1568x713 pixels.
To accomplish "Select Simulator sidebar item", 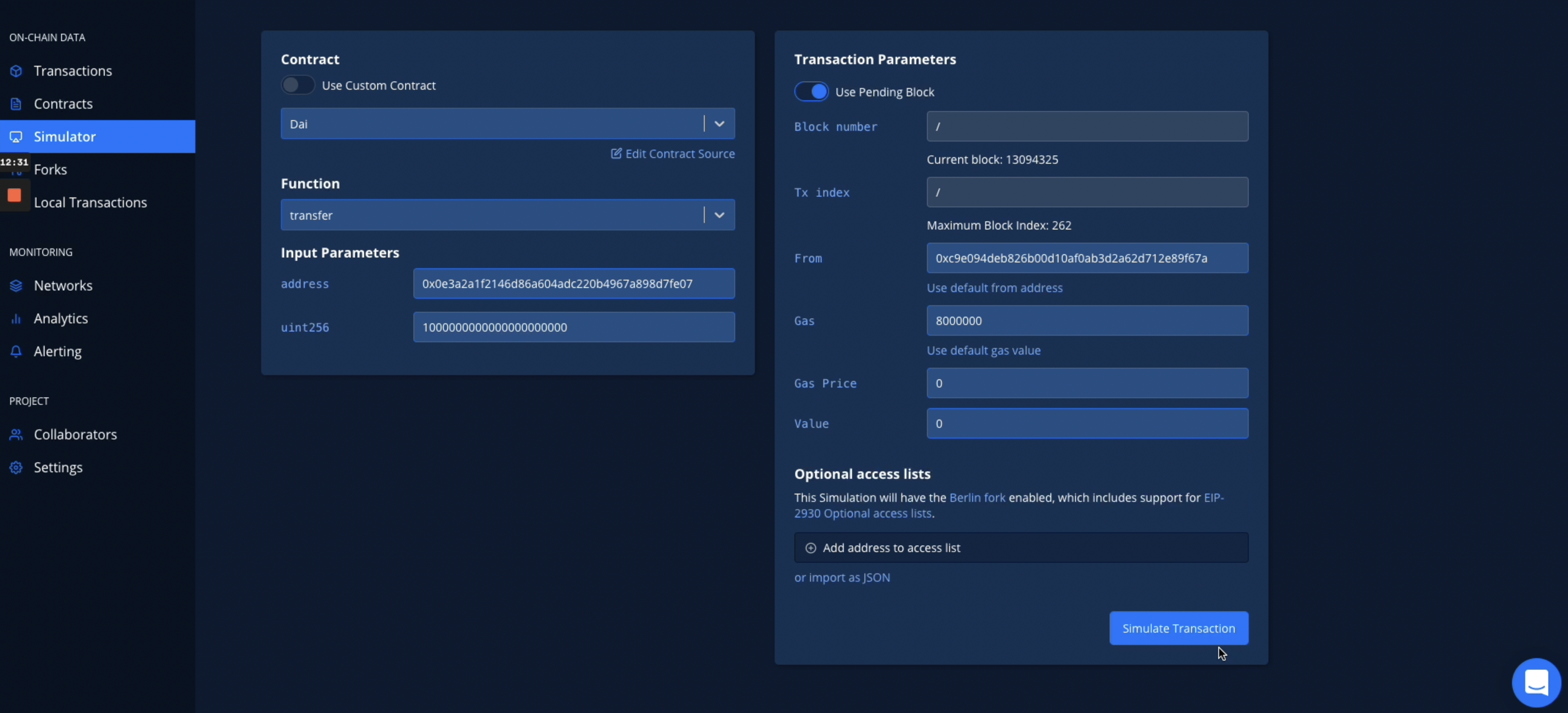I will coord(98,137).
